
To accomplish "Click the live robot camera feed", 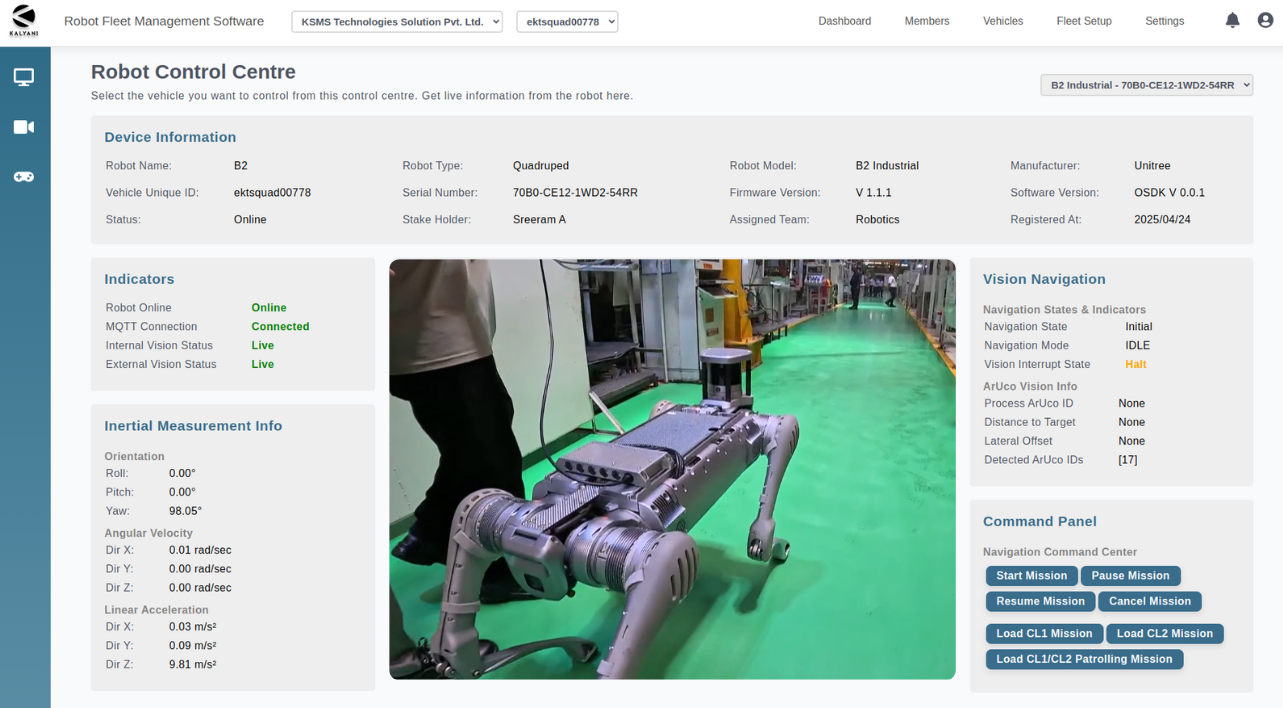I will click(672, 469).
